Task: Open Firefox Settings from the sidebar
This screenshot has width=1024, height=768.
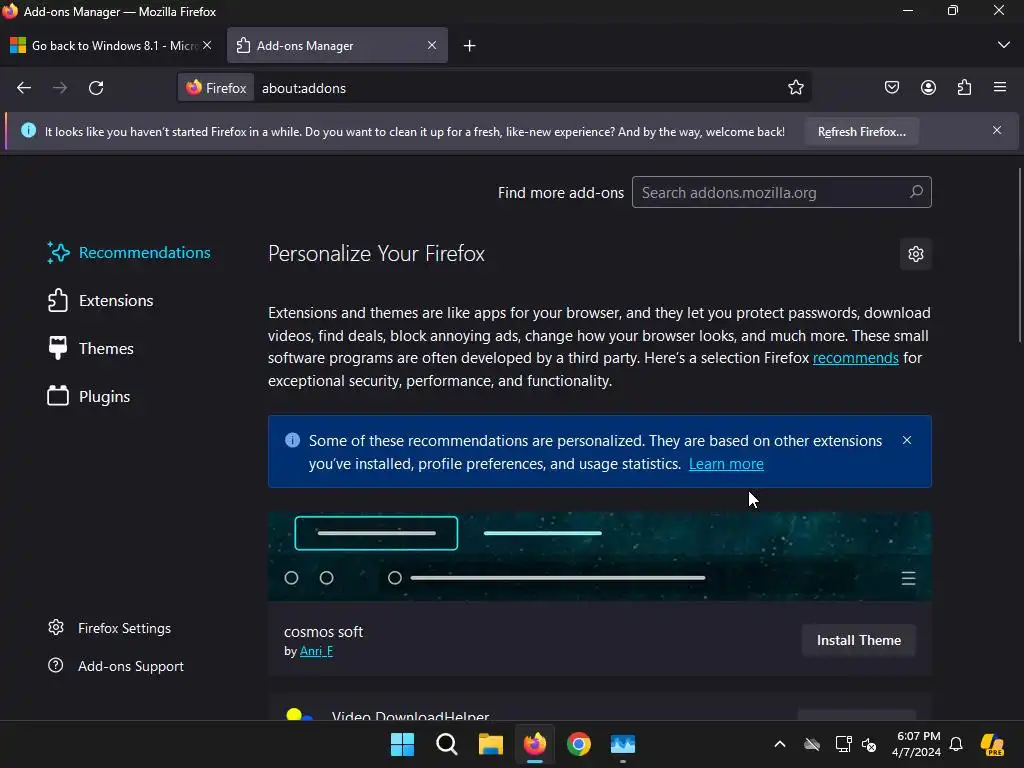Action: (x=110, y=628)
